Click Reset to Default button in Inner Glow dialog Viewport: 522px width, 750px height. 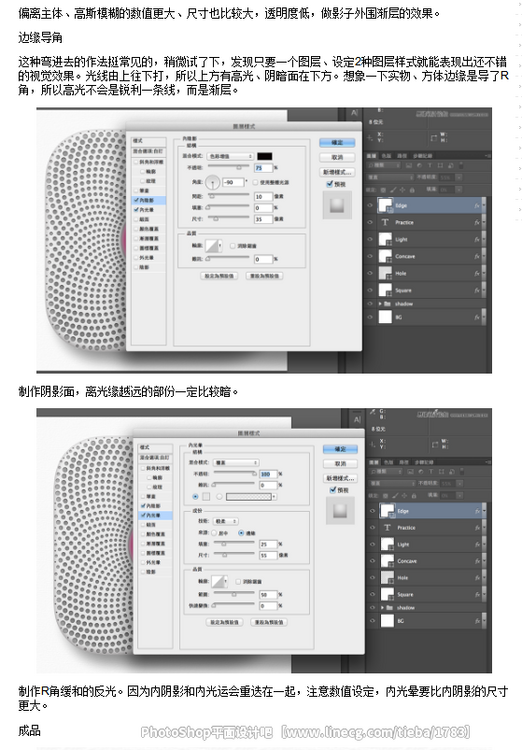coord(269,622)
